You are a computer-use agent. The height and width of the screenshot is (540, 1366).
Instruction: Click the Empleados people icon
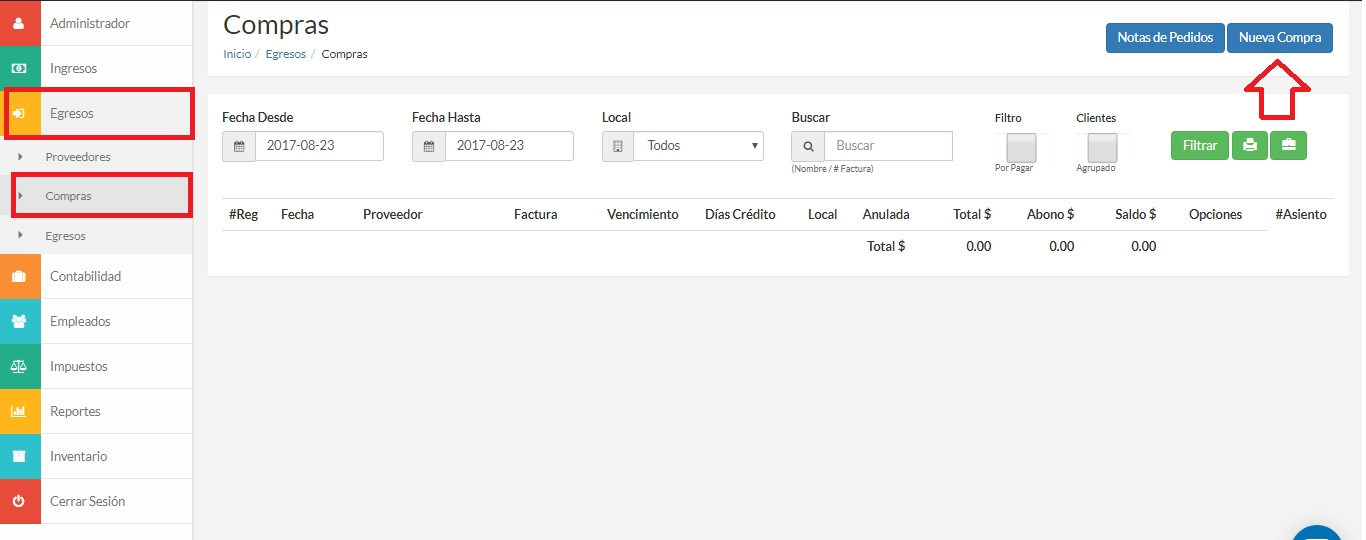point(19,321)
